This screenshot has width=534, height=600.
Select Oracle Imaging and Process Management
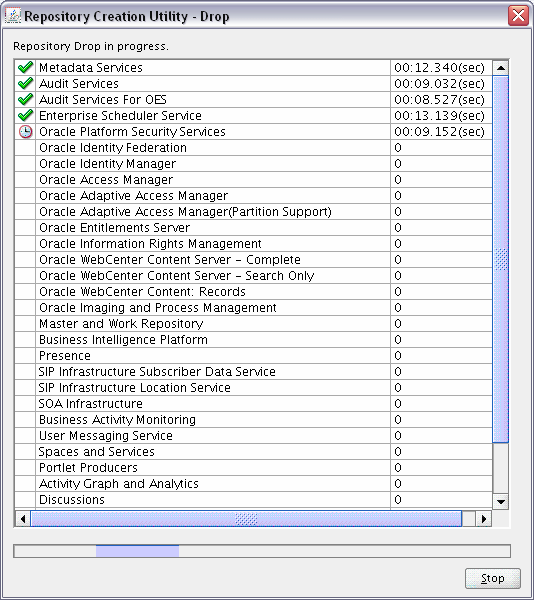point(253,308)
